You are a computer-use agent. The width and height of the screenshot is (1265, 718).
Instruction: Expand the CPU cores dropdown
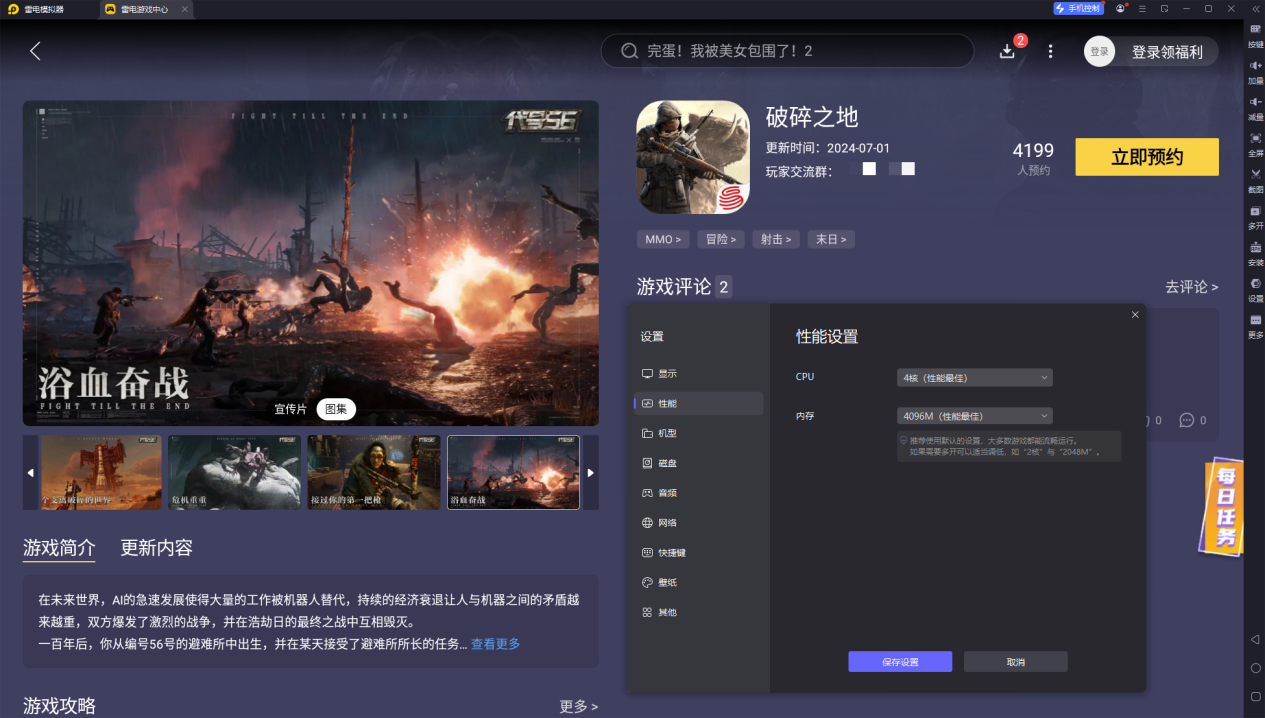(x=975, y=378)
